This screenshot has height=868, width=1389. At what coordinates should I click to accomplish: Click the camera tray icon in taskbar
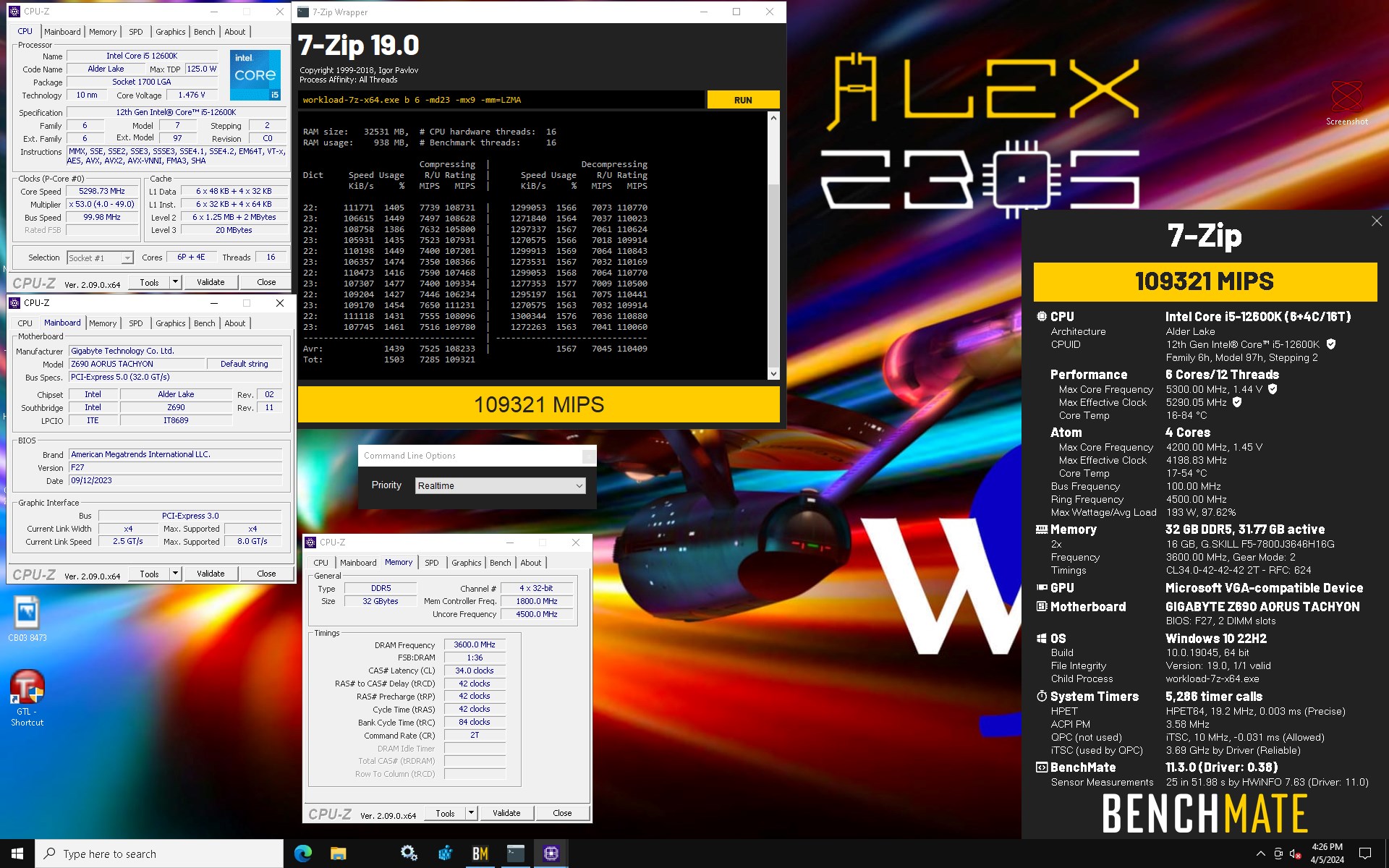pyautogui.click(x=1278, y=854)
